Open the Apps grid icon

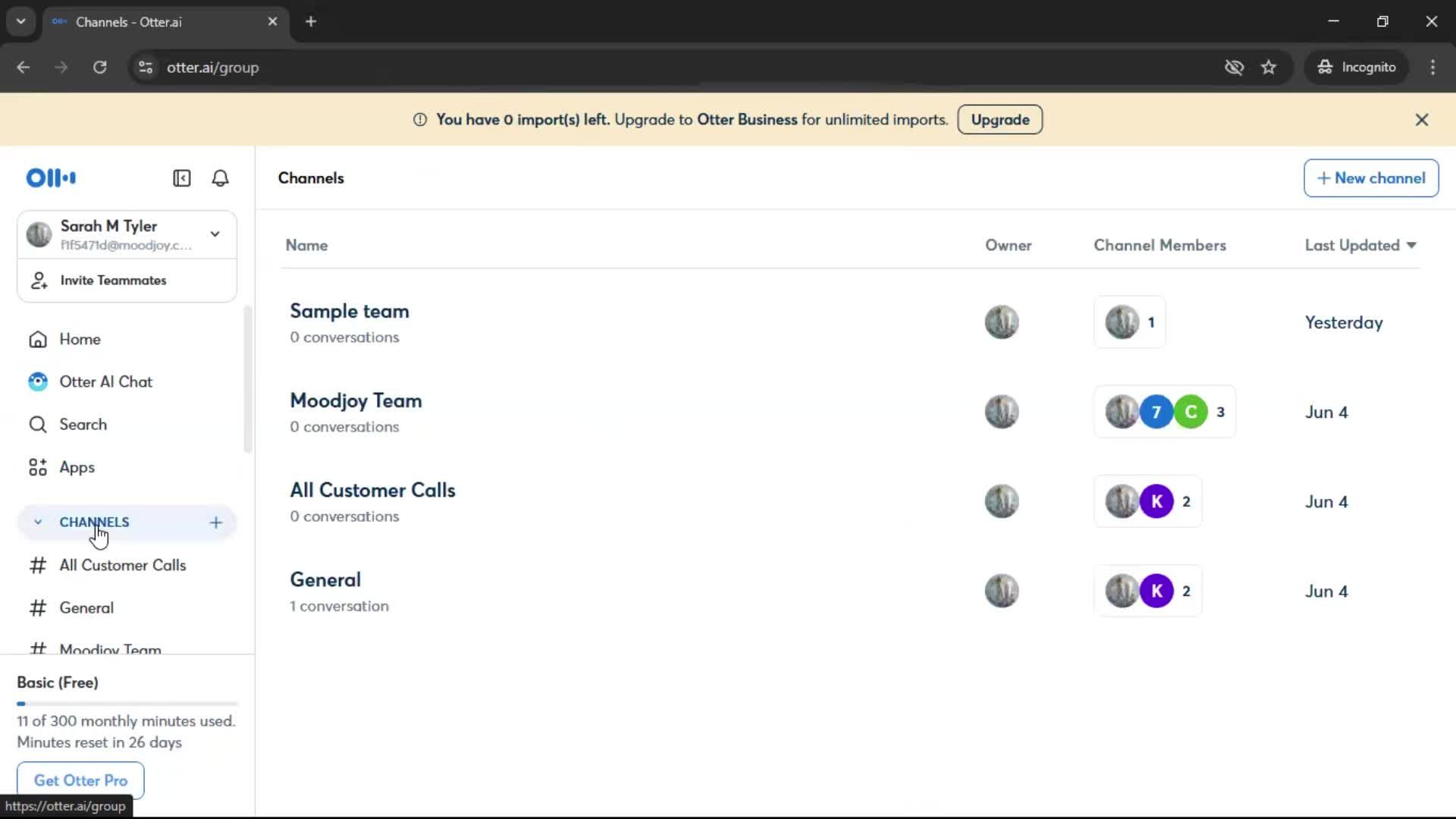(x=38, y=467)
